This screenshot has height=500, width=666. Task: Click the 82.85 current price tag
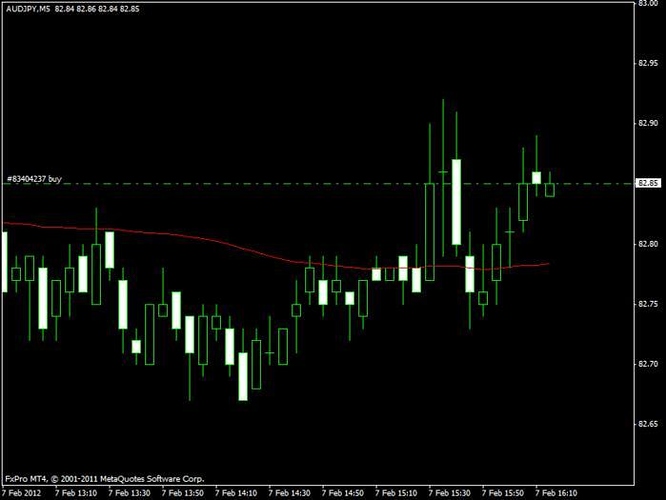[x=648, y=184]
